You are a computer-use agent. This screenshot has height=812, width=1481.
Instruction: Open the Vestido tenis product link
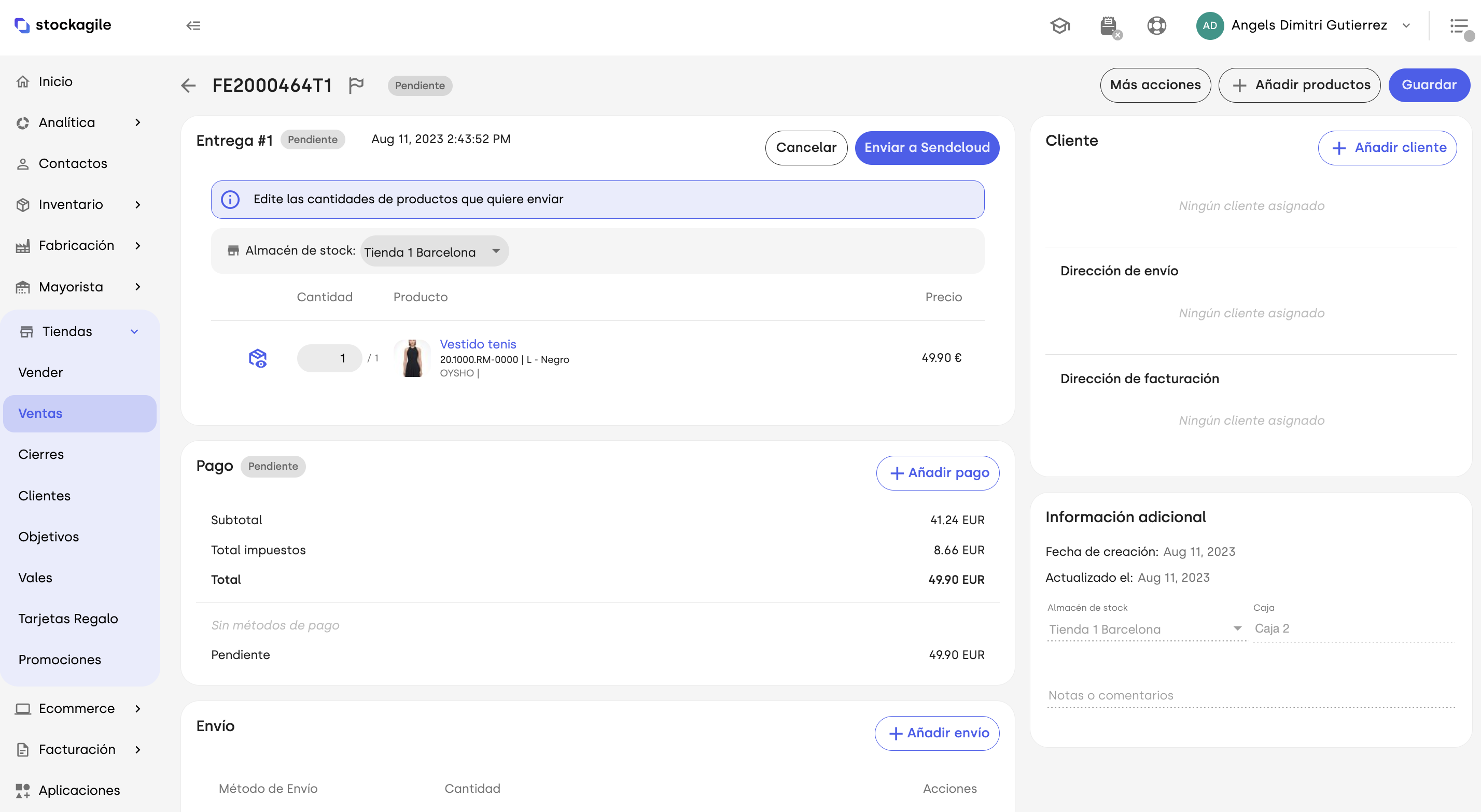click(478, 344)
